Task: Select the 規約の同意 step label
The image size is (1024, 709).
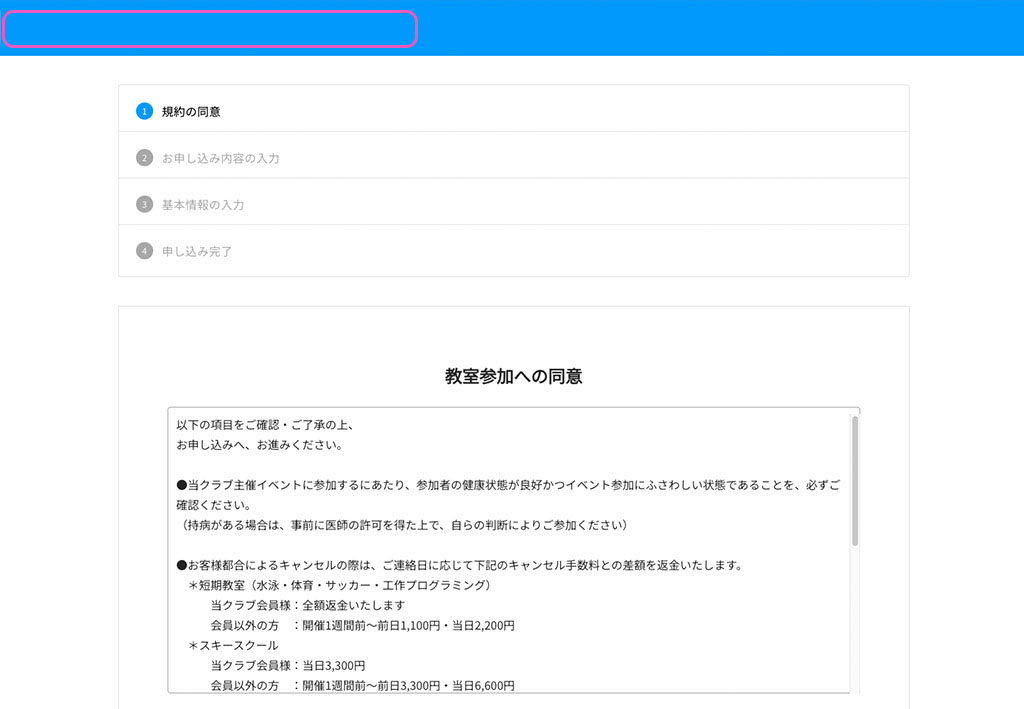Action: point(191,111)
